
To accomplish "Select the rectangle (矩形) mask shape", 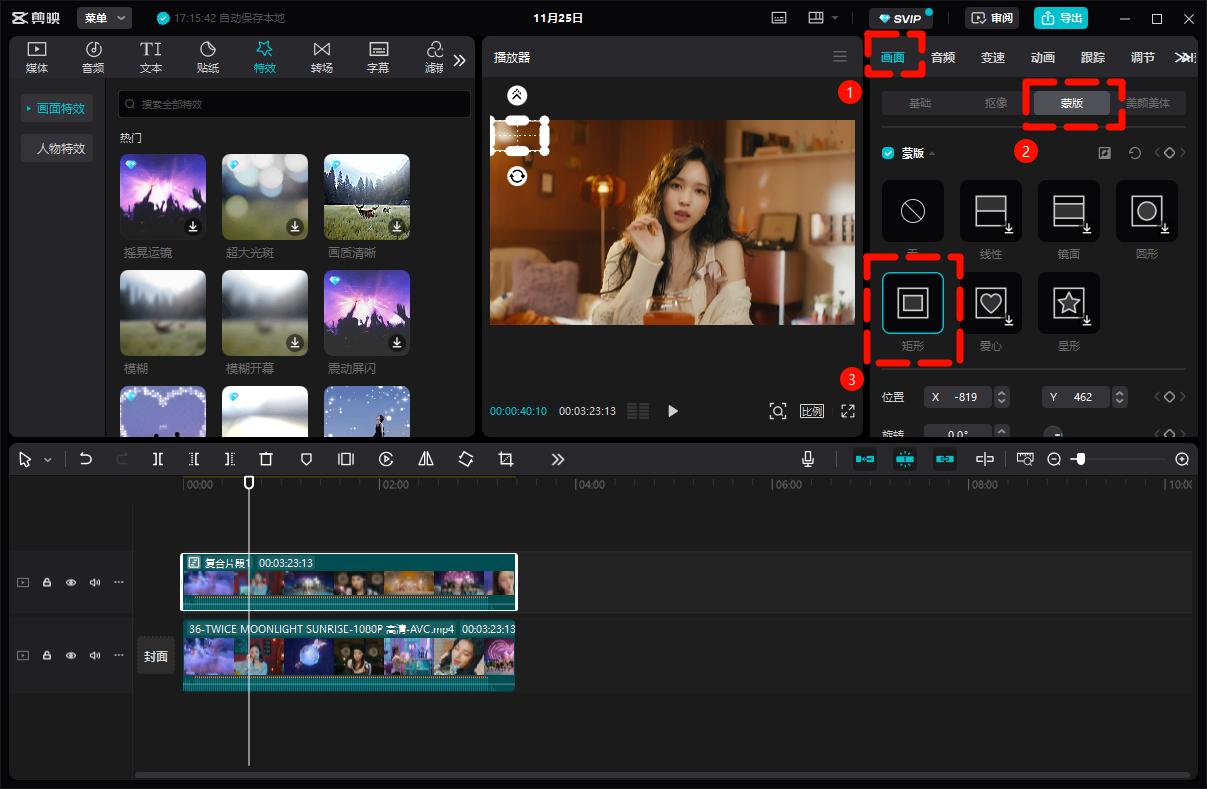I will coord(912,303).
